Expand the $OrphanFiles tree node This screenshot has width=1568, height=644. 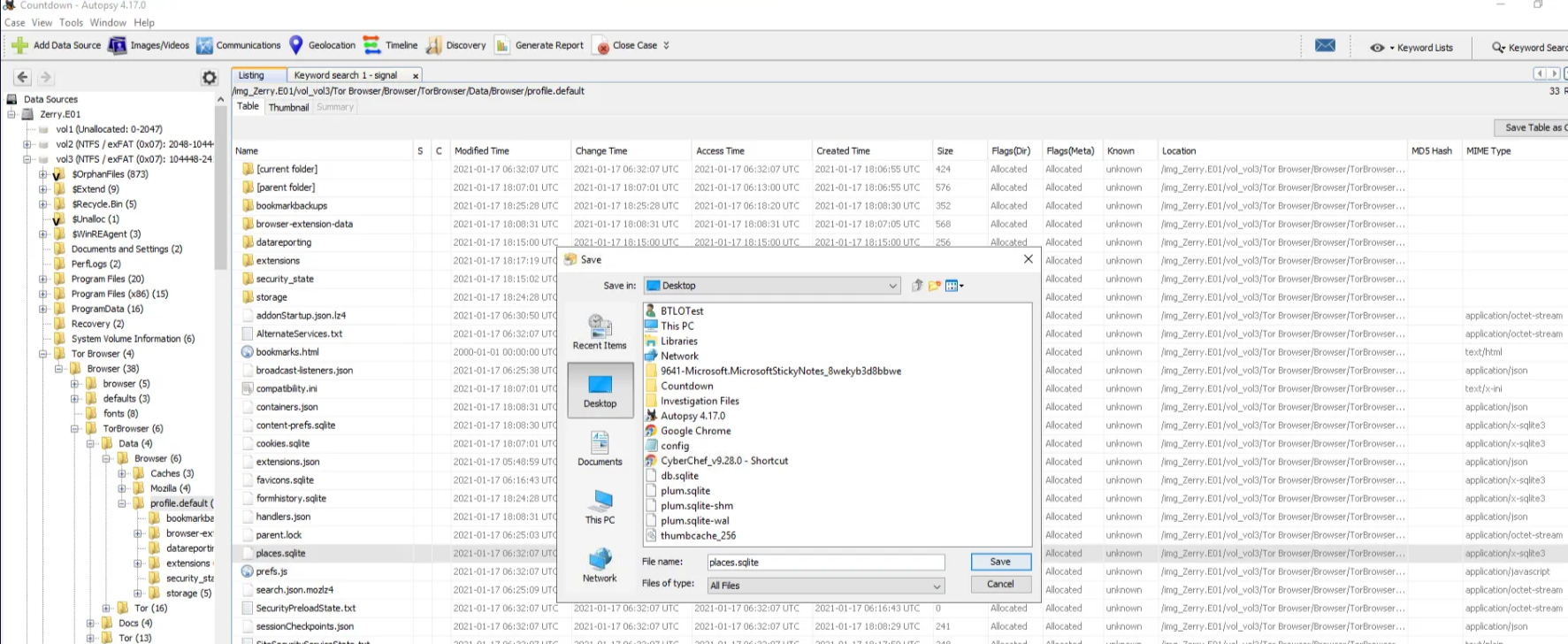point(42,174)
